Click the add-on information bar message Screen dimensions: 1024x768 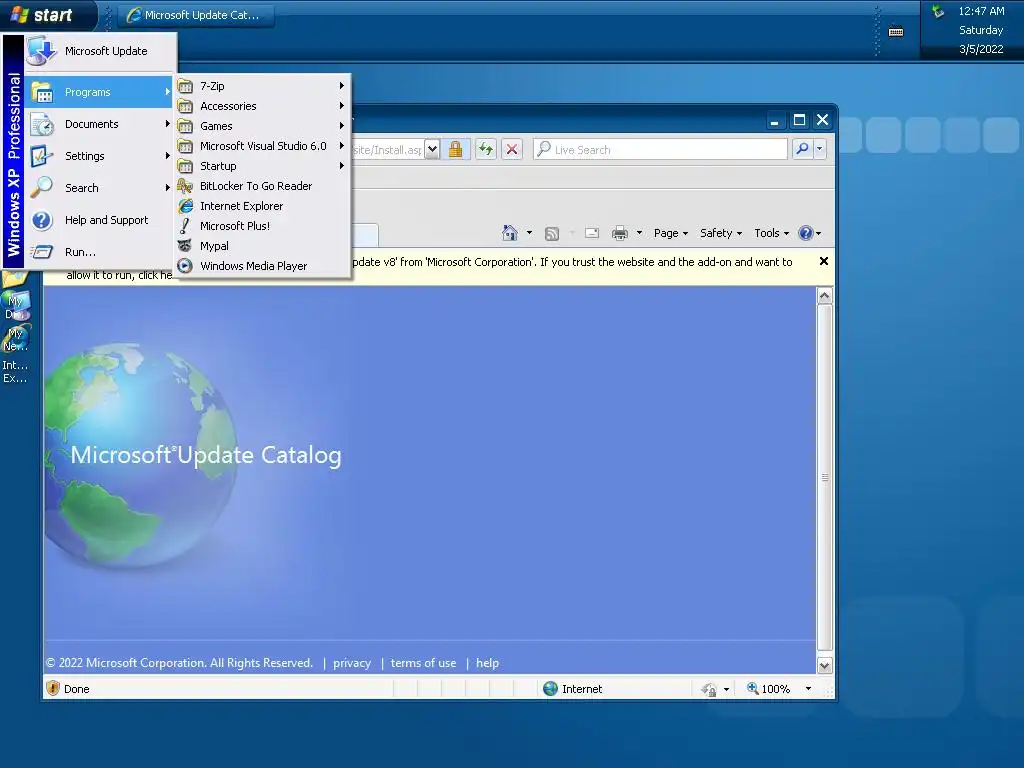(x=572, y=263)
